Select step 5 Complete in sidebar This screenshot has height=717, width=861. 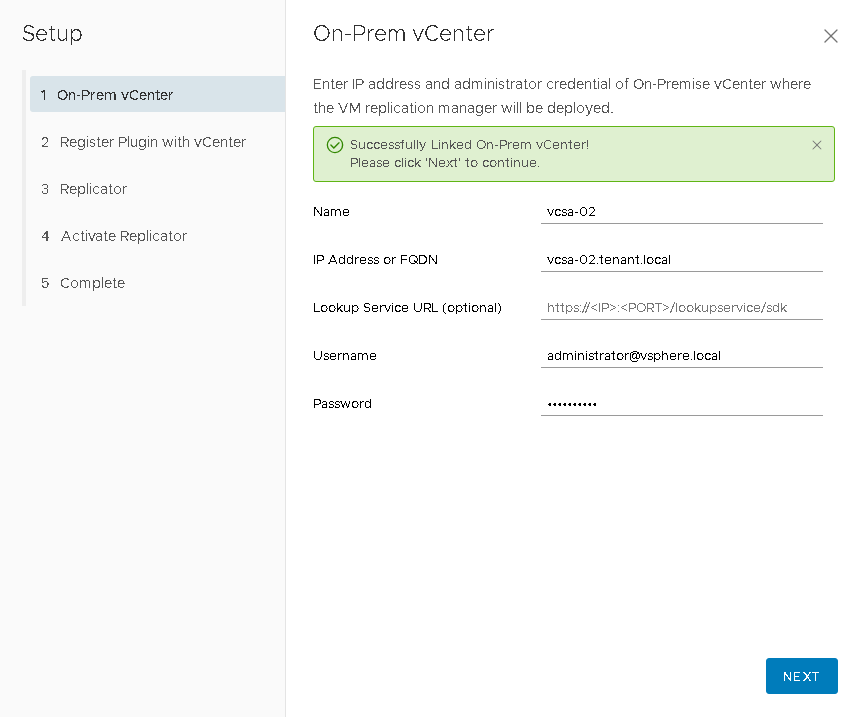92,283
